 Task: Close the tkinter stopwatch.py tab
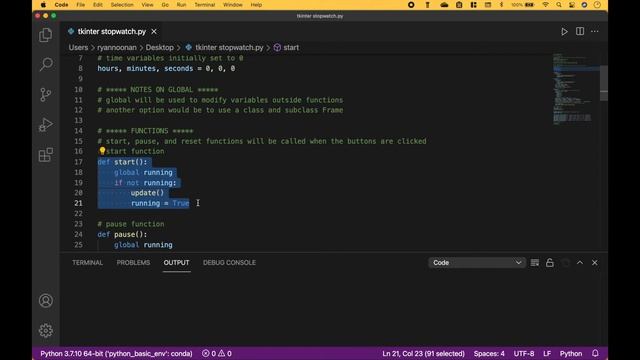coord(154,31)
